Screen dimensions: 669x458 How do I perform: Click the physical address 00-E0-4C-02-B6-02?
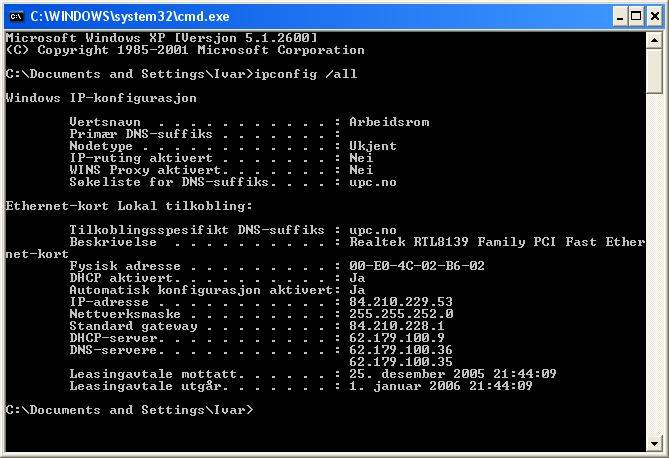click(417, 265)
